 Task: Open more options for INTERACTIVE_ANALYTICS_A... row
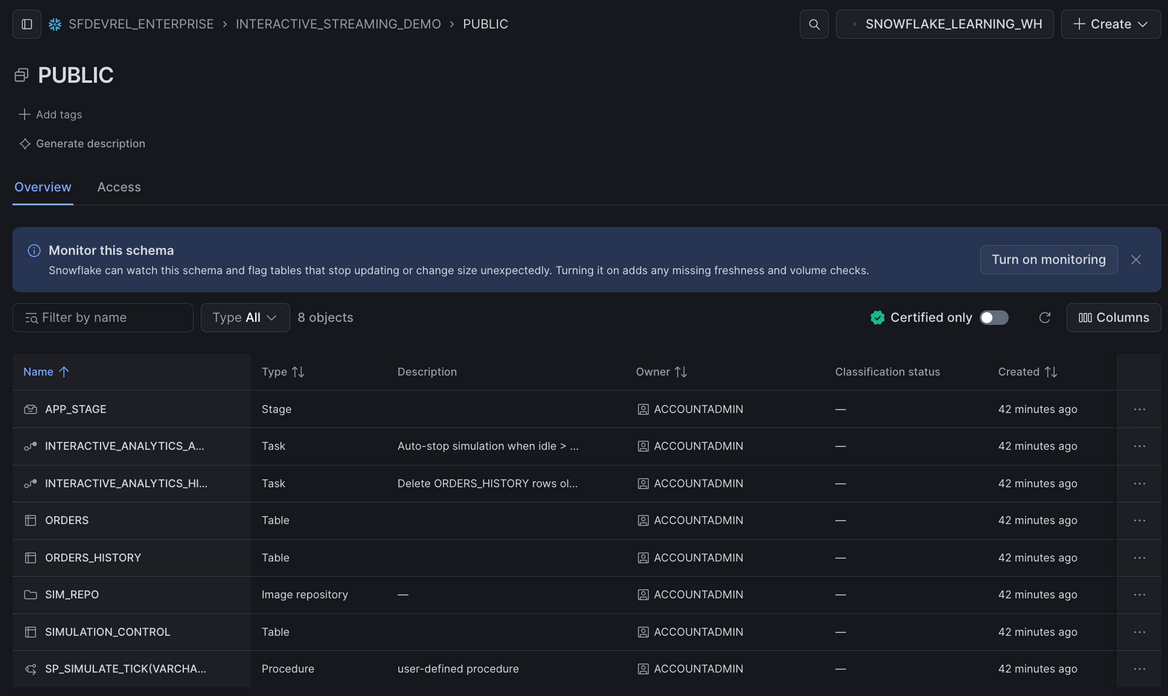click(x=1139, y=446)
